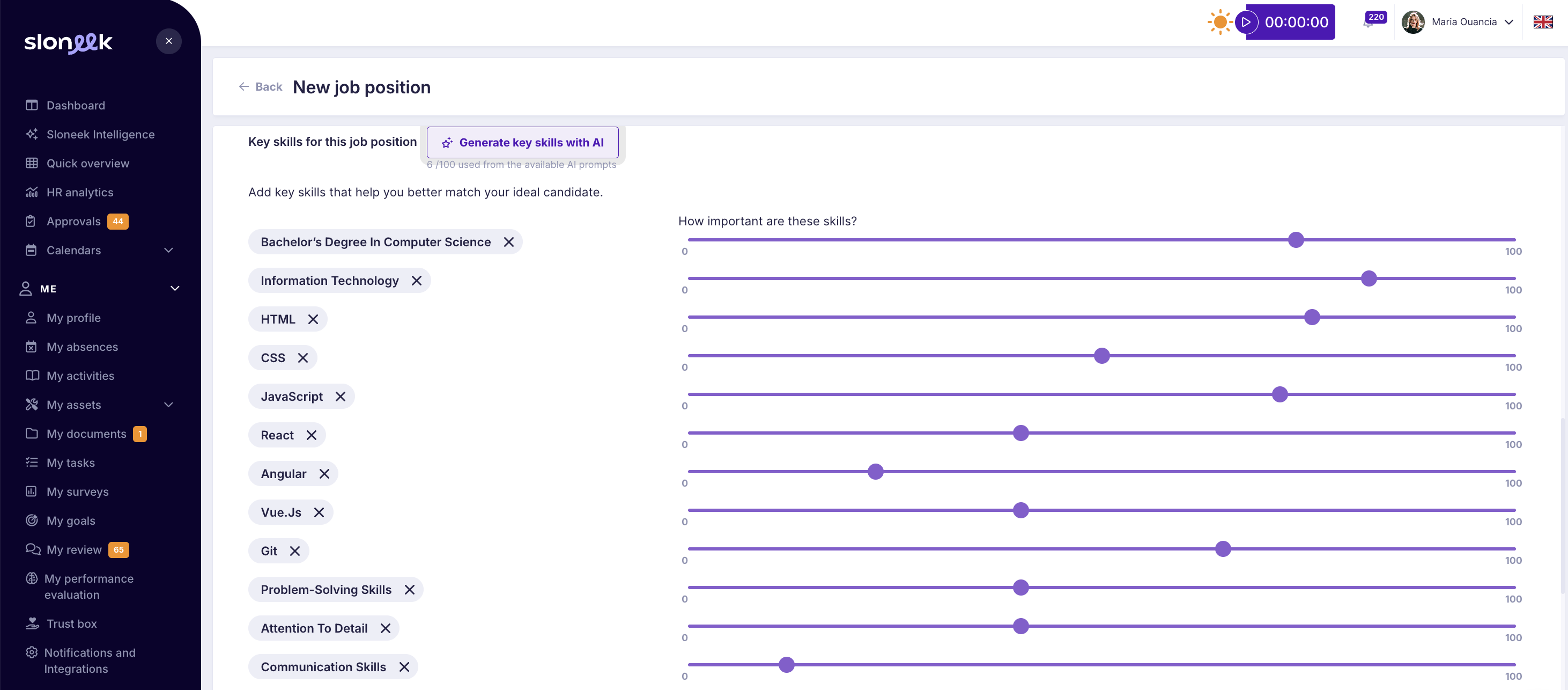Toggle the sun light-mode icon
The height and width of the screenshot is (690, 1568).
(1219, 23)
